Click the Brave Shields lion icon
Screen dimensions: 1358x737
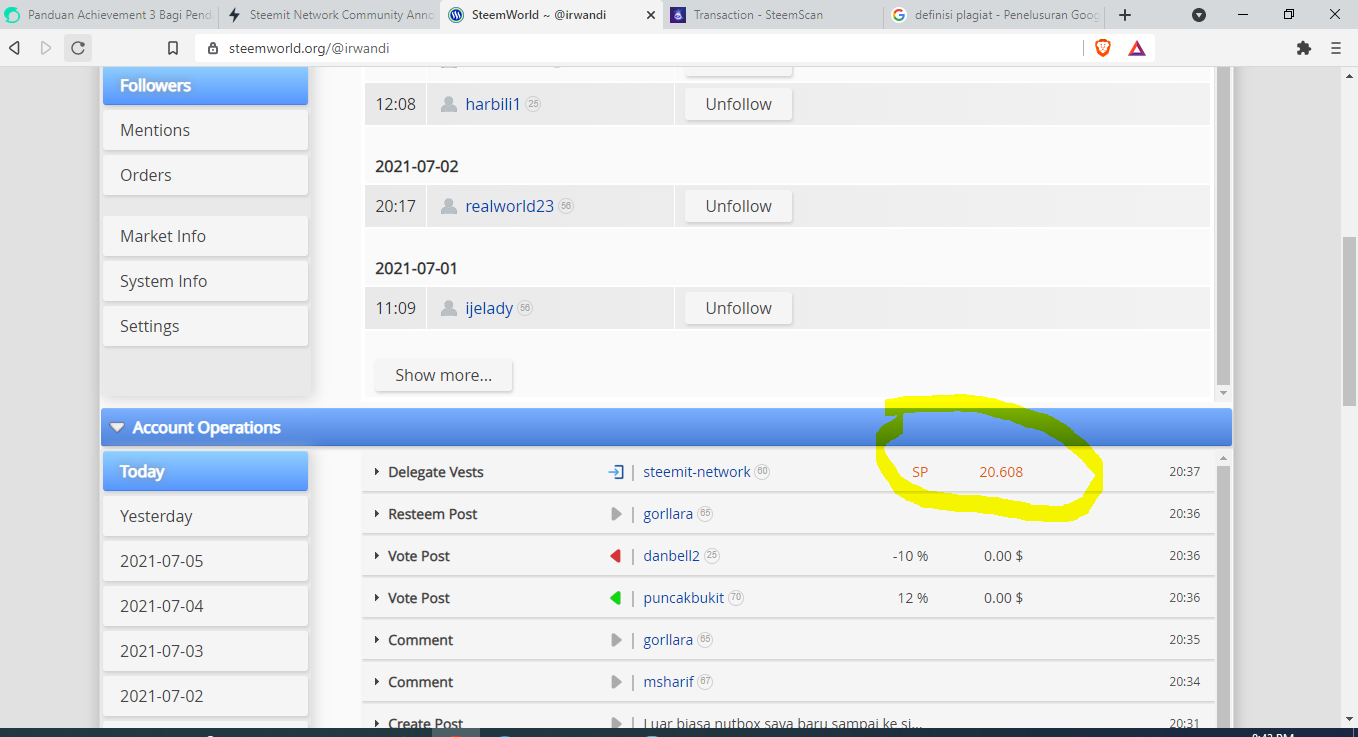click(x=1103, y=48)
